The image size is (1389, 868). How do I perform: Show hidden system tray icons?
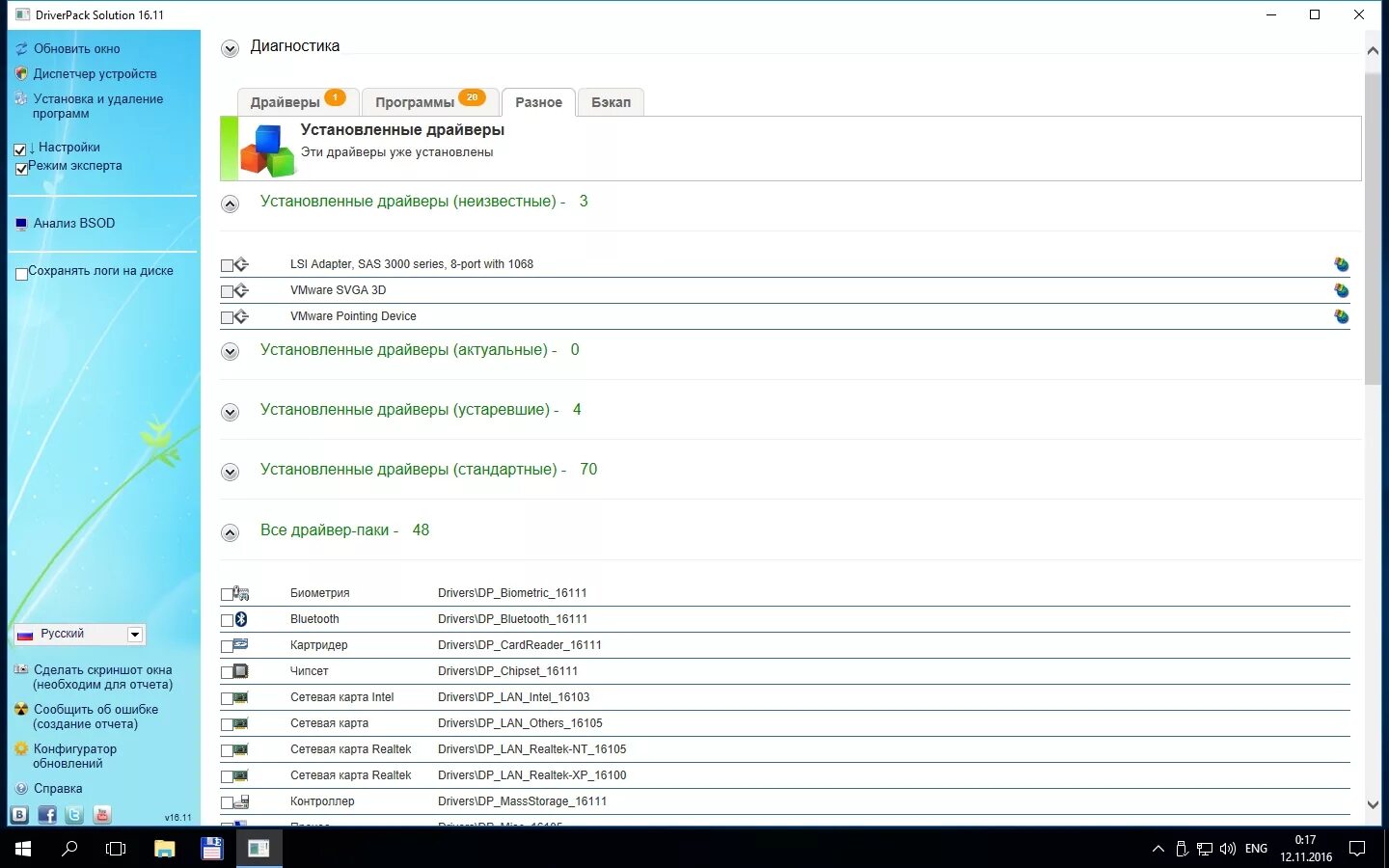click(x=1157, y=849)
